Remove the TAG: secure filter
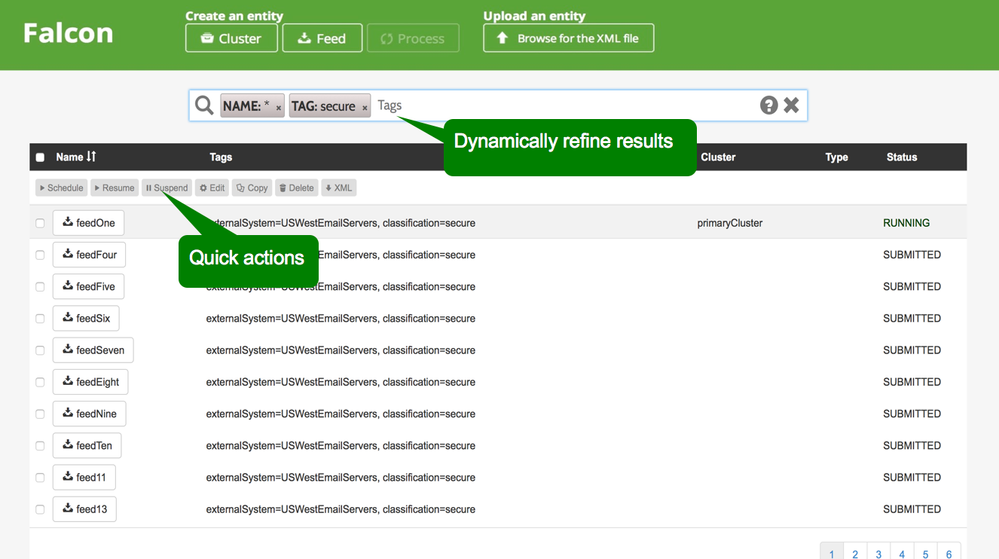This screenshot has width=999, height=559. click(x=365, y=108)
